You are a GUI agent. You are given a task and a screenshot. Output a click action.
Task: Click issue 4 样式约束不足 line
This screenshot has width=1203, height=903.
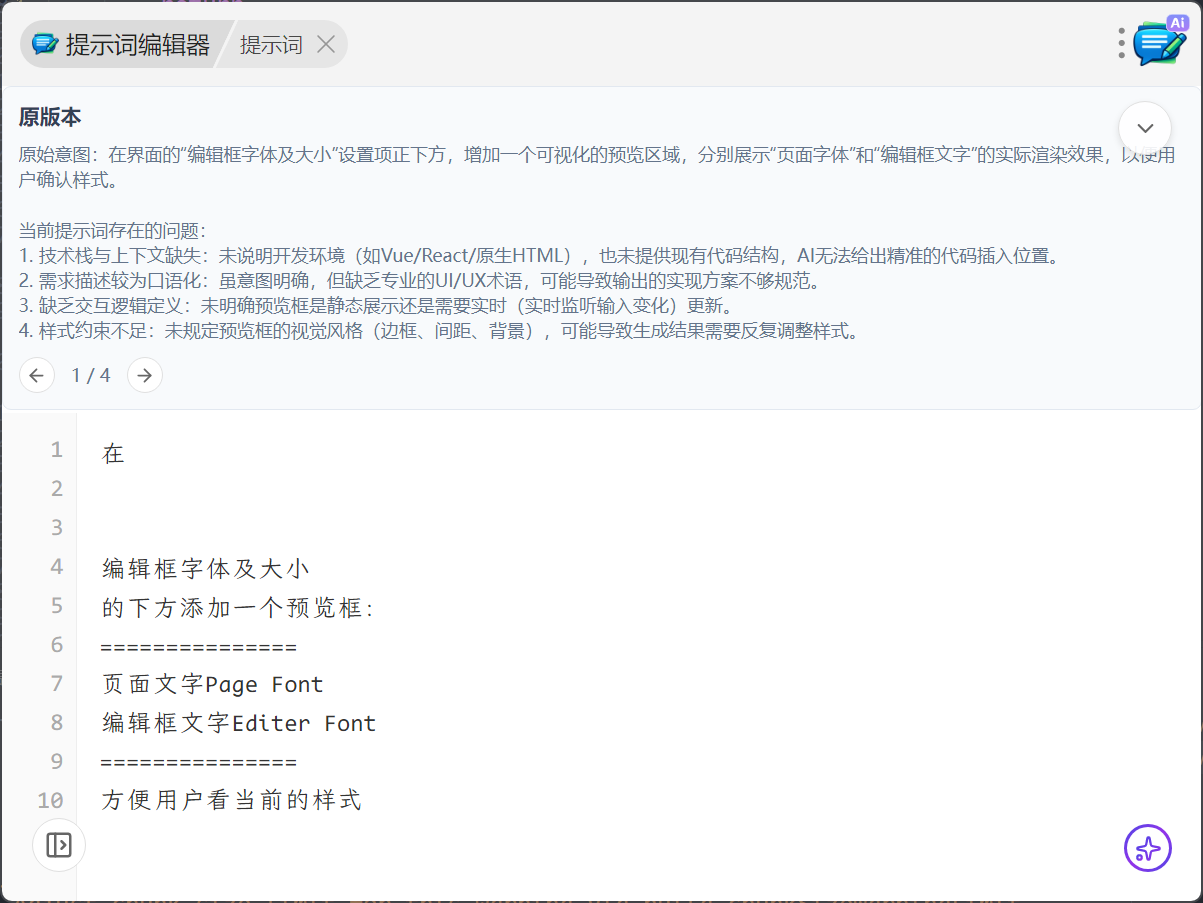click(439, 331)
